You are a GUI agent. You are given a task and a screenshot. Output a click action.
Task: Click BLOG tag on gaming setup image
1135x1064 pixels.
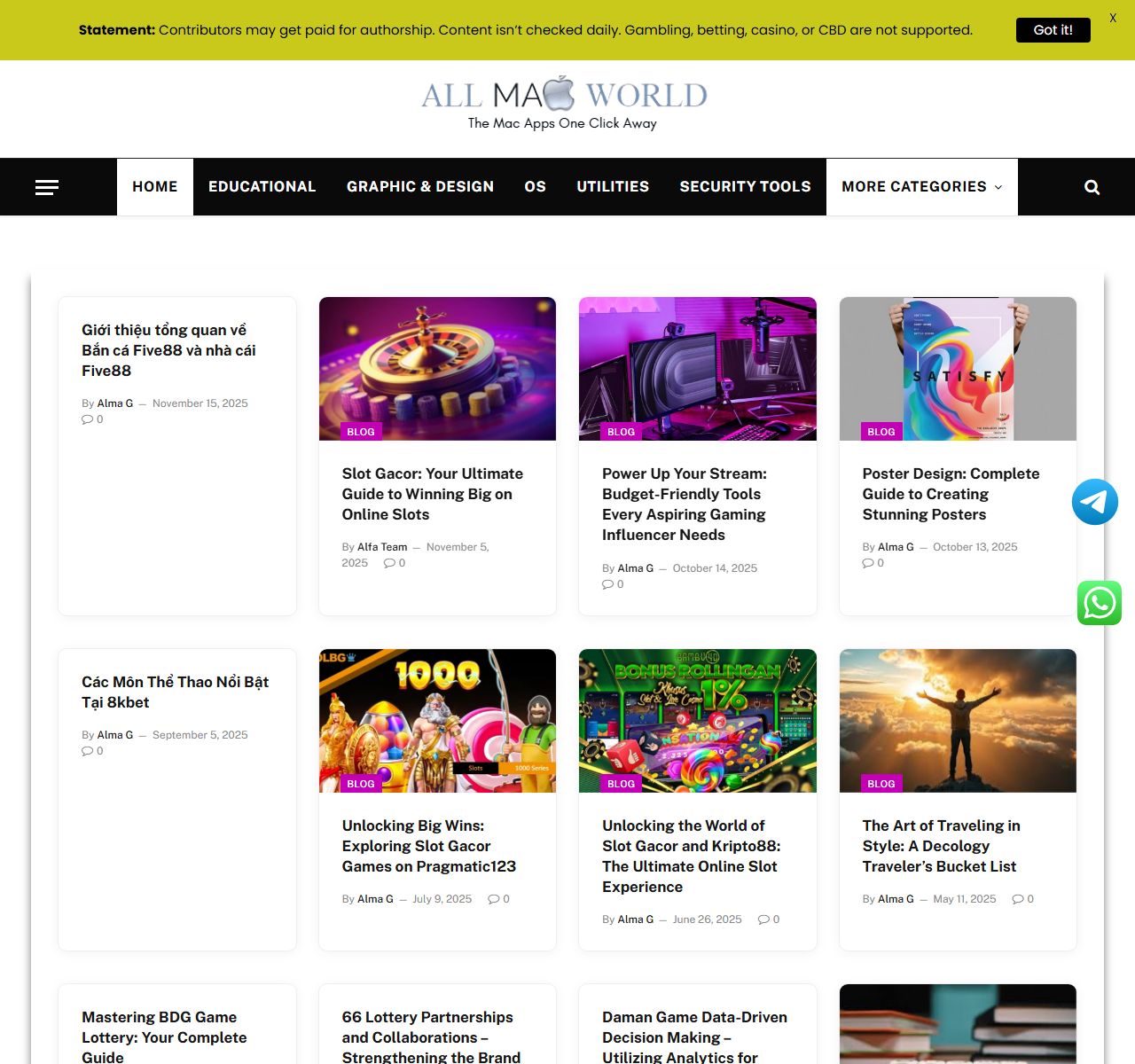coord(621,432)
